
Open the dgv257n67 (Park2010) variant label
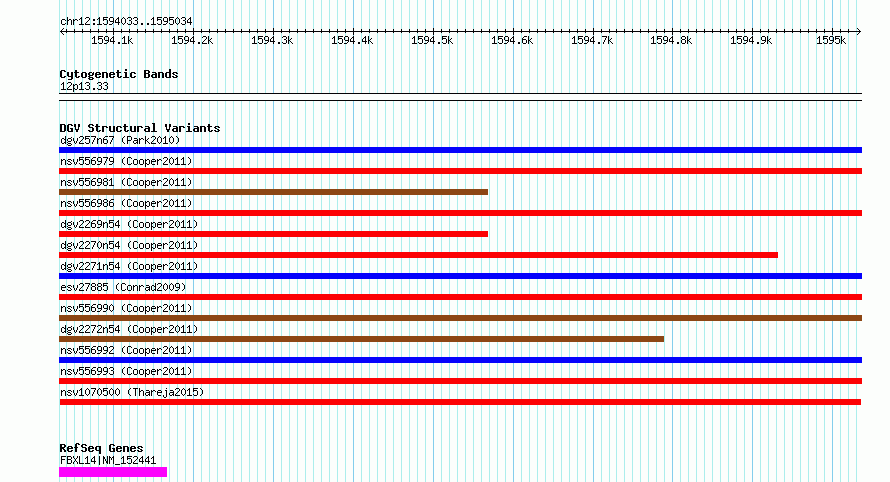click(120, 140)
